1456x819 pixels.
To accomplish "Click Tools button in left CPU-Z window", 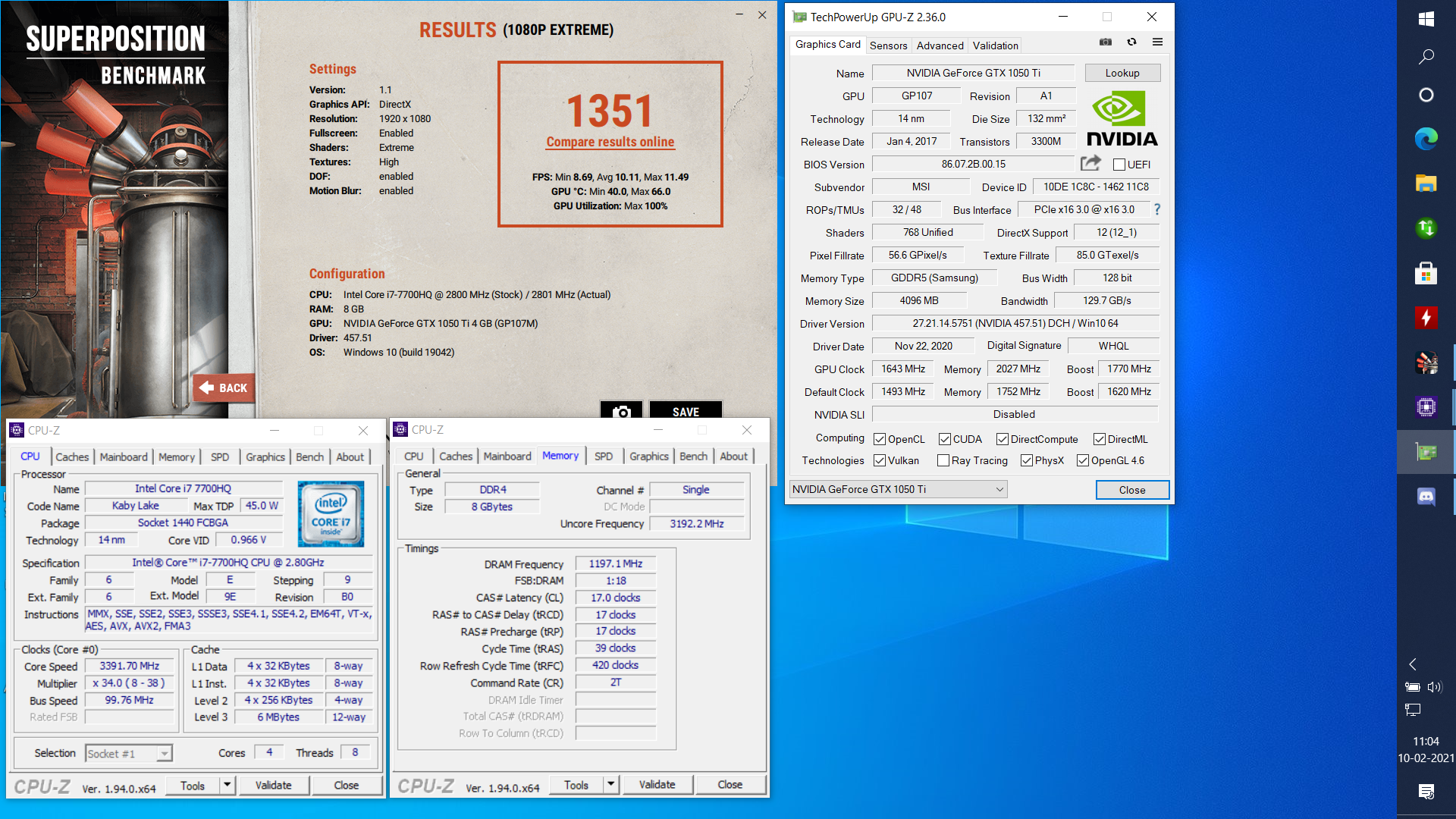I will [192, 785].
